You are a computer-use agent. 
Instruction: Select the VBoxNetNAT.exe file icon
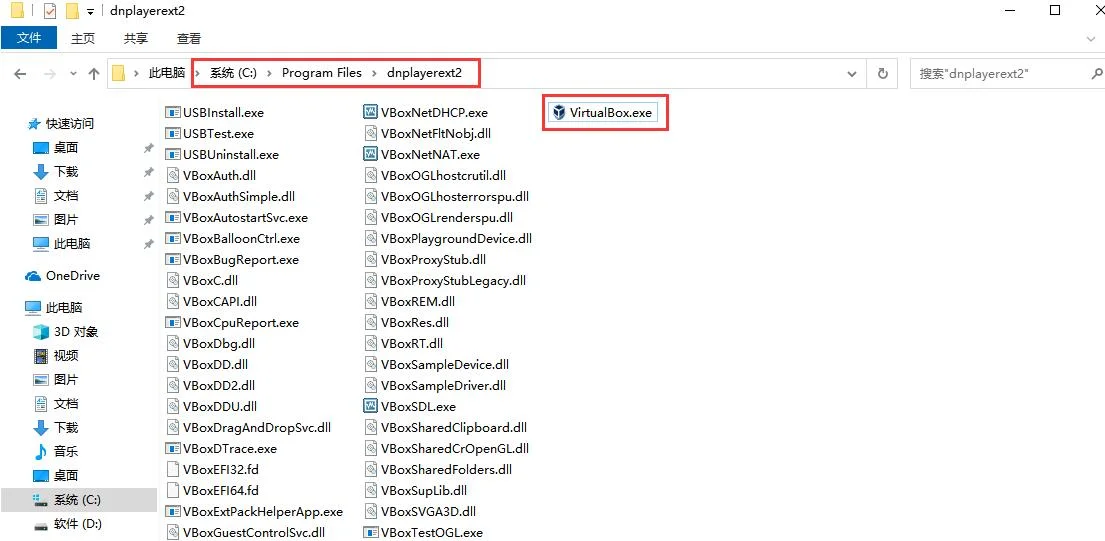pos(371,154)
